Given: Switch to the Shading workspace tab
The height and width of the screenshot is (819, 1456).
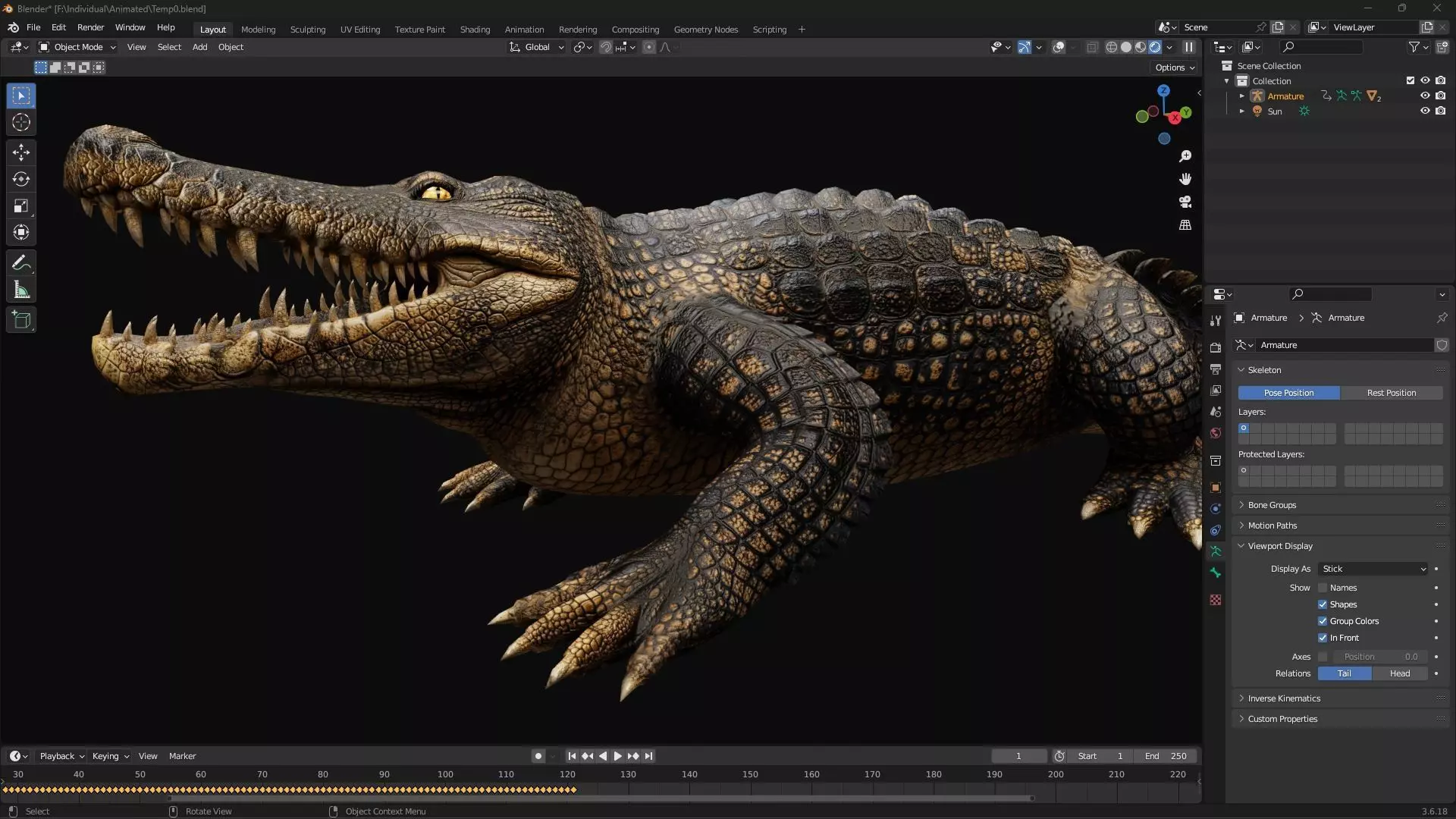Looking at the screenshot, I should click(x=475, y=30).
